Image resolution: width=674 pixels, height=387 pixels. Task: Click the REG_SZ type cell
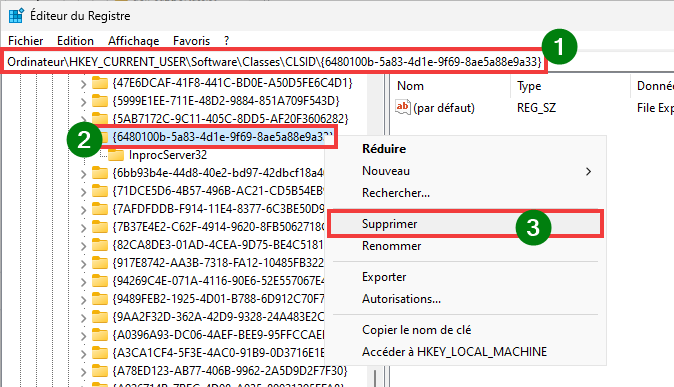pos(536,108)
